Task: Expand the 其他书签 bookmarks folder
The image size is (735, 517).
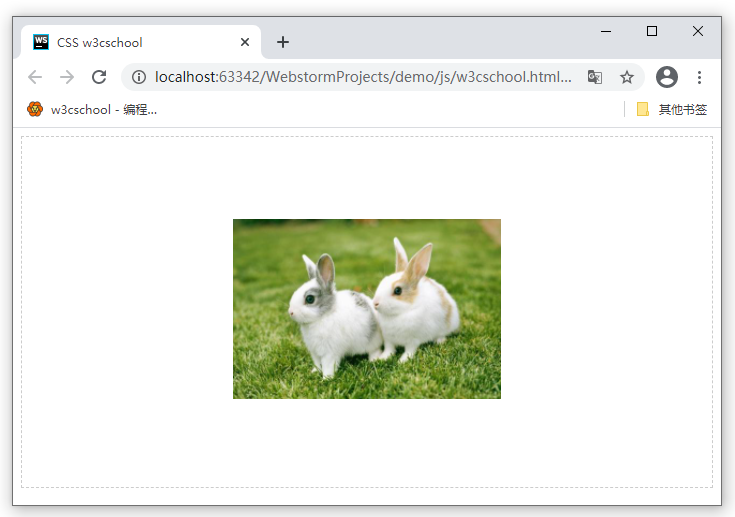Action: [x=672, y=109]
